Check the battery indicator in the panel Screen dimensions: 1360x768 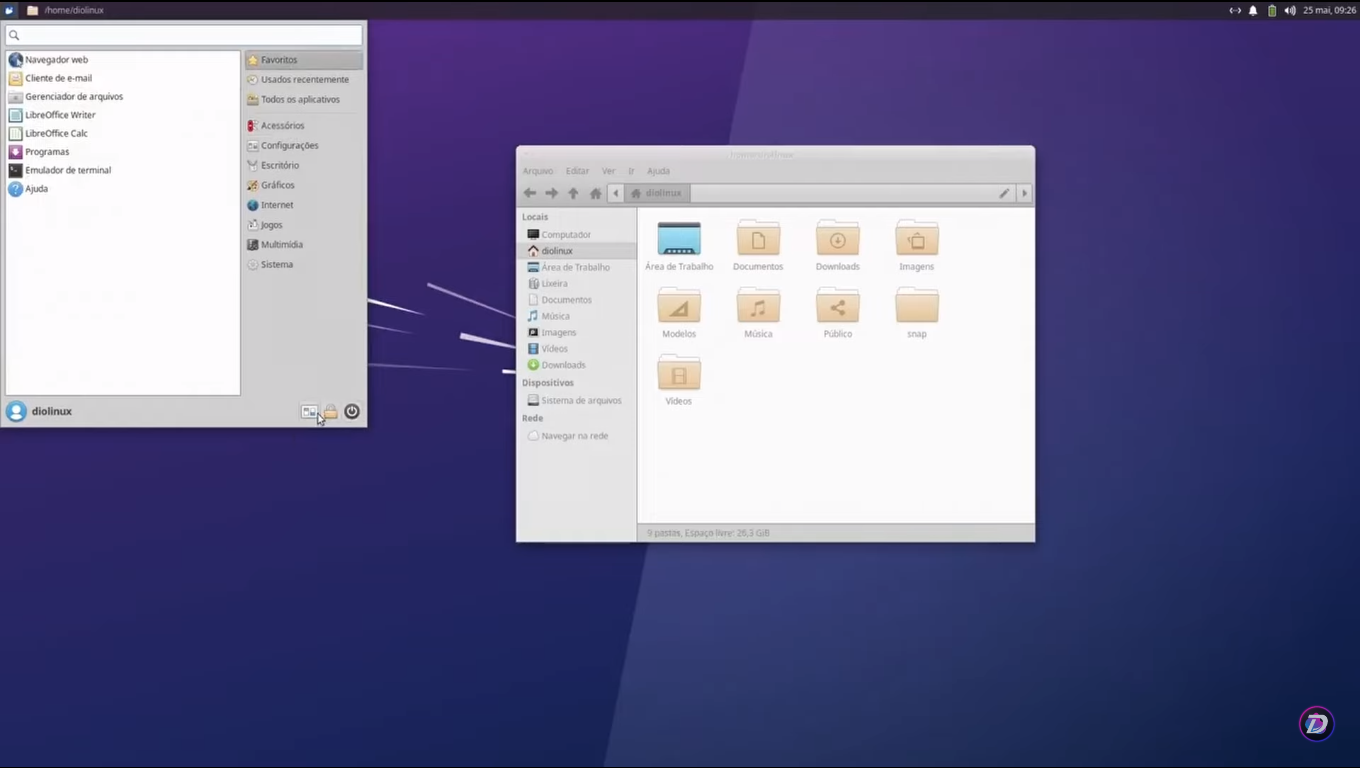click(1270, 9)
